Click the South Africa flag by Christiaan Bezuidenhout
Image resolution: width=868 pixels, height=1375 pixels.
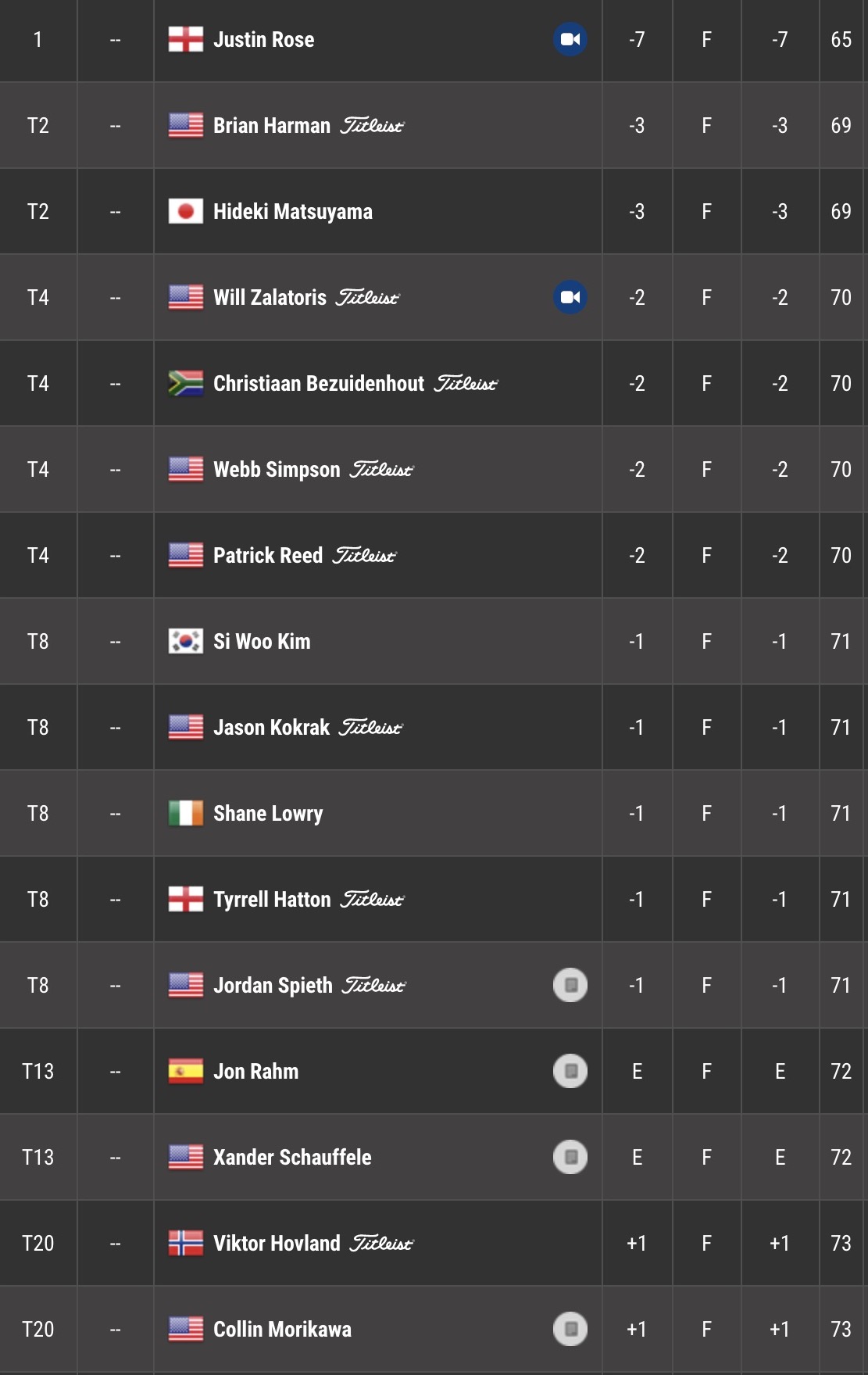pos(186,383)
